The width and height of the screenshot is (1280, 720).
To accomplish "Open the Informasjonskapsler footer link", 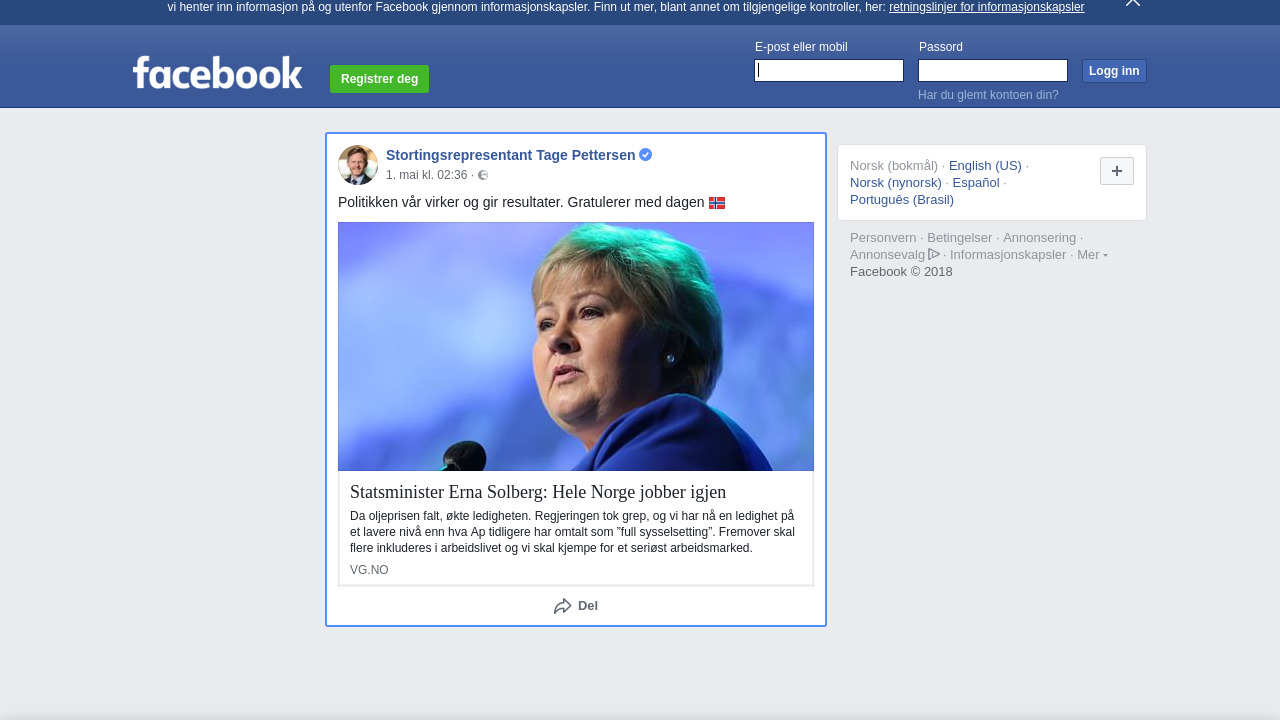I will (1008, 255).
